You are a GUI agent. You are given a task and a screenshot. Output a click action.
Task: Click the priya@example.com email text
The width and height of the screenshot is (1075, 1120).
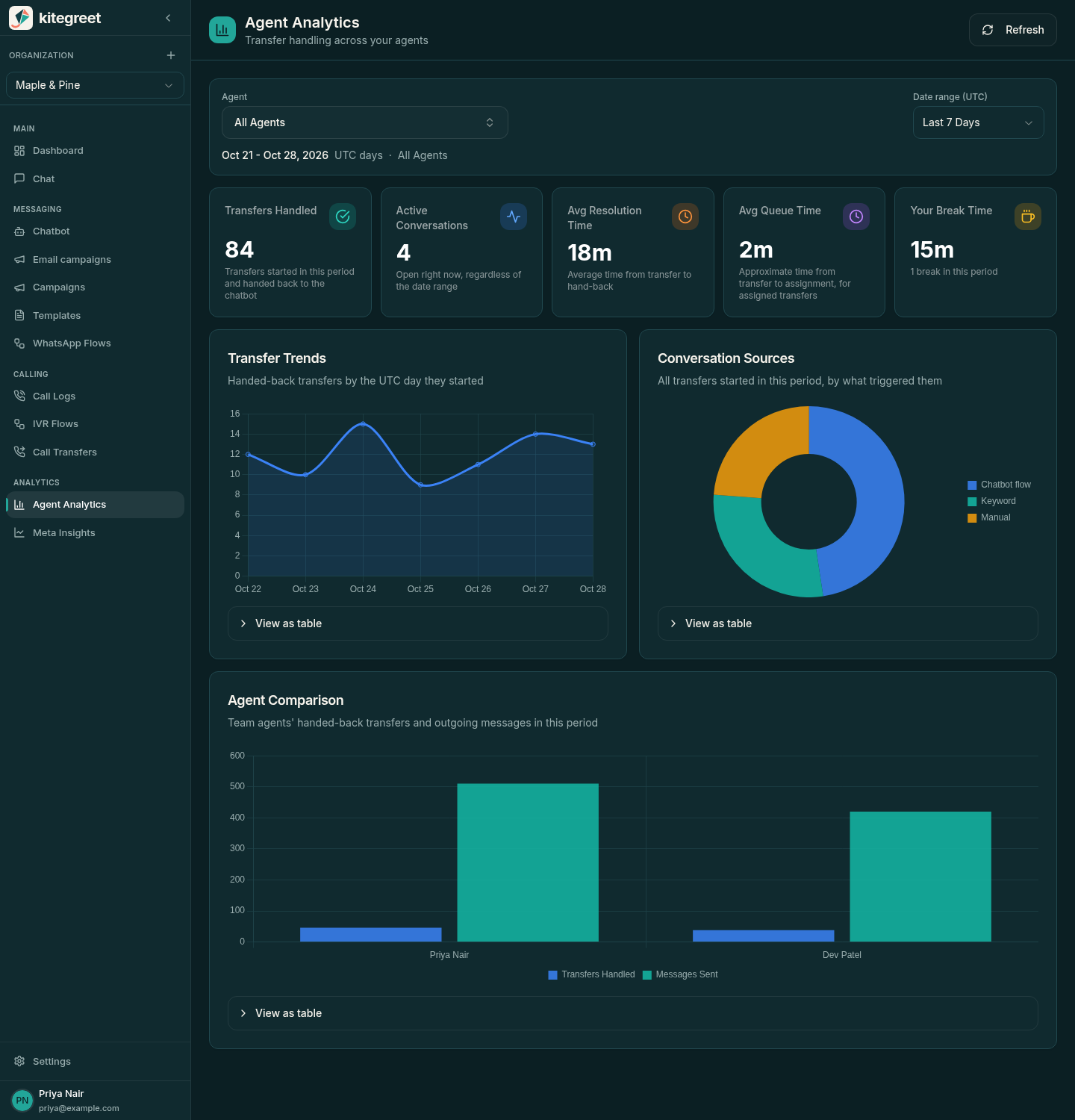click(x=79, y=1108)
